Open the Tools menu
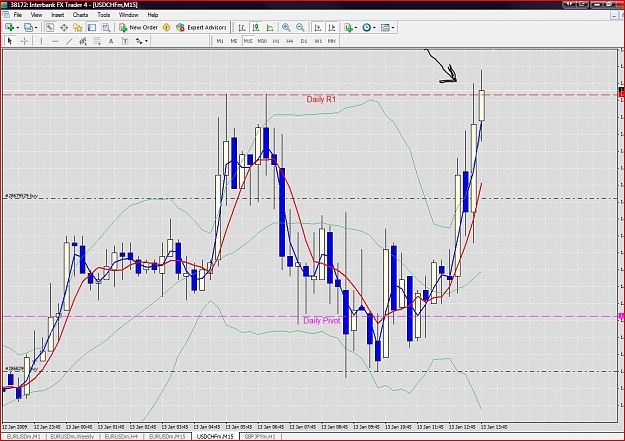Image resolution: width=625 pixels, height=441 pixels. click(104, 15)
